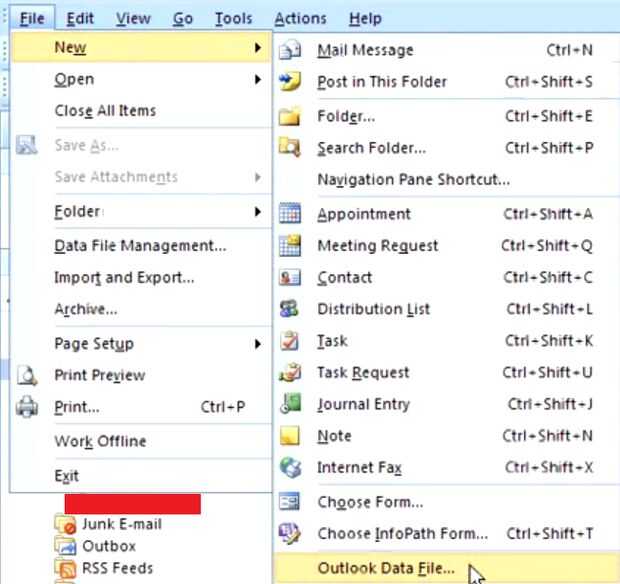The image size is (620, 584).
Task: Click the Outbox folder icon
Action: pyautogui.click(x=65, y=546)
